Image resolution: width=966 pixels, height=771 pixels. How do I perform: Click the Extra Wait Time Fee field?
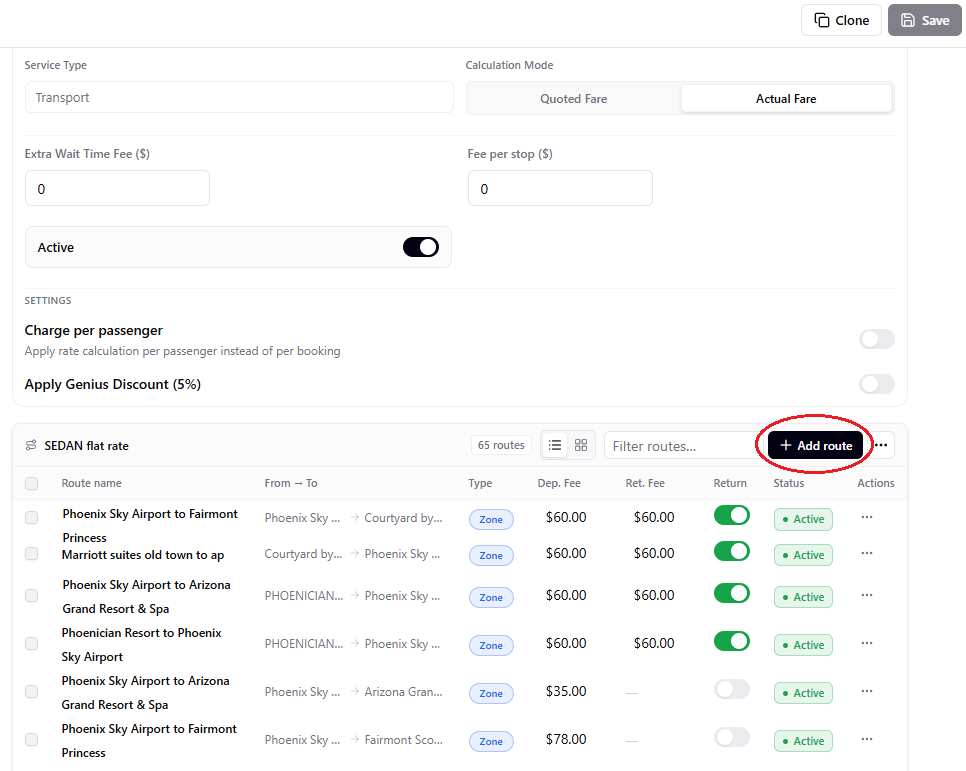pos(117,189)
